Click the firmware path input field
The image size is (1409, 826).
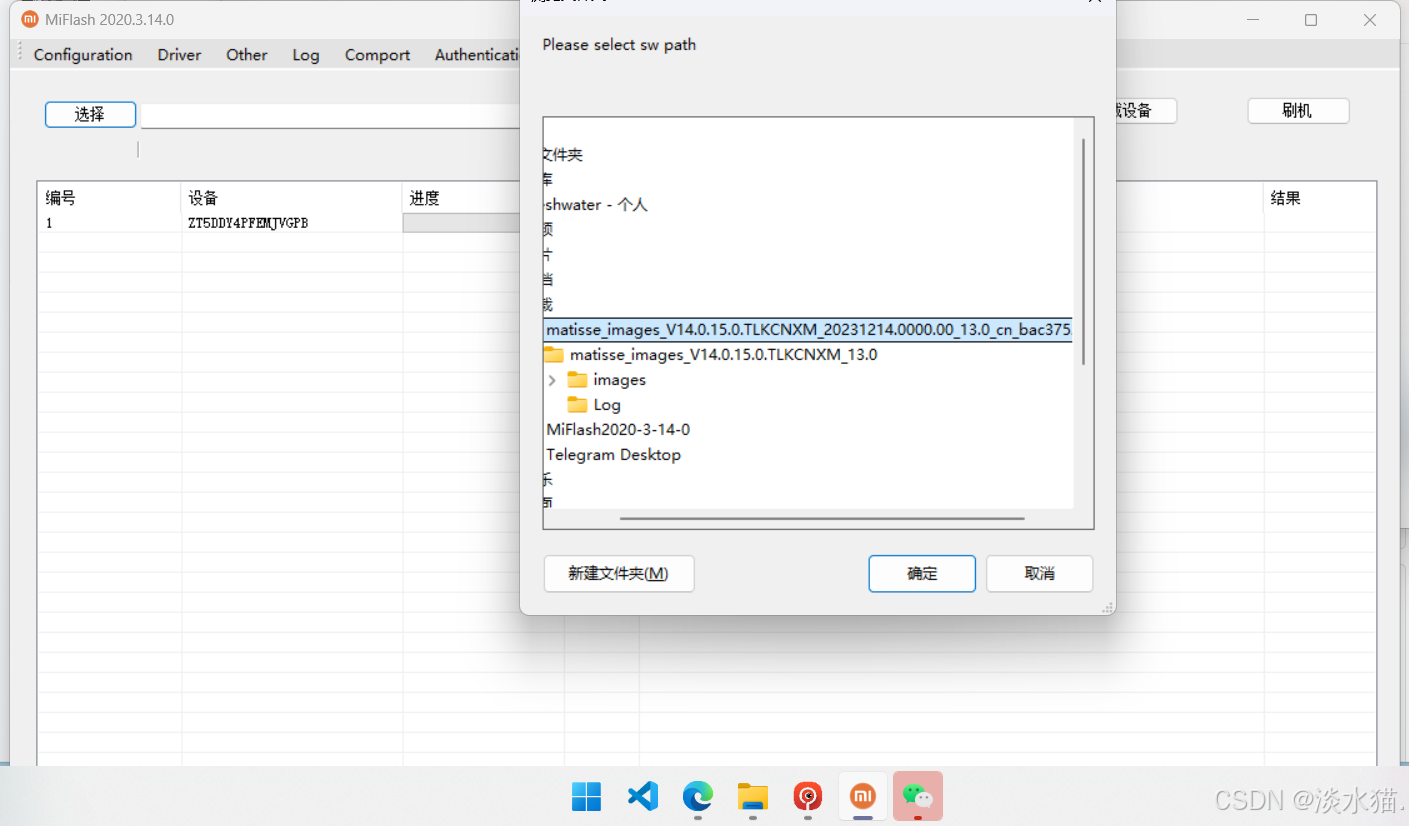[330, 116]
